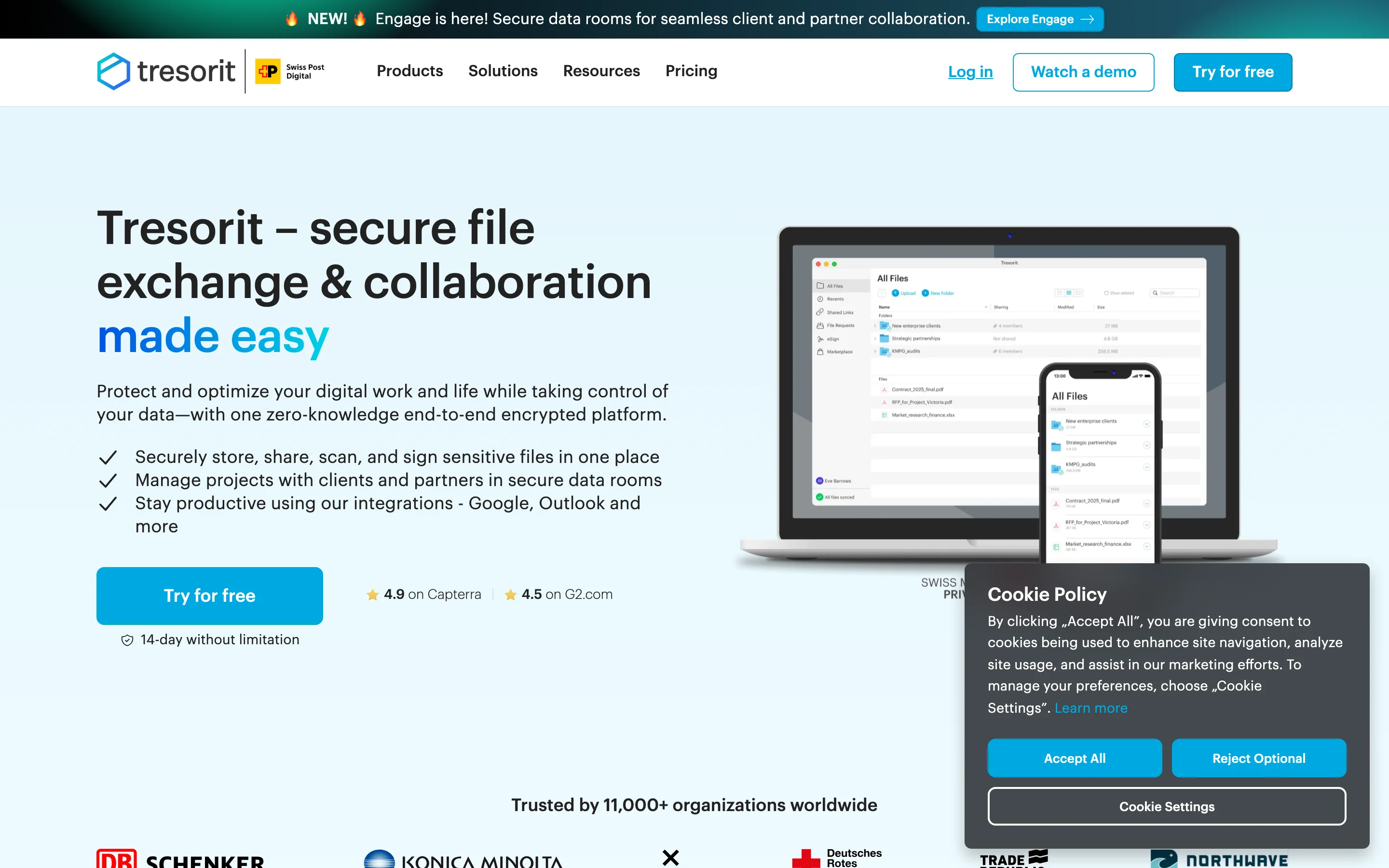Click the Tresorit hexagon logo
This screenshot has width=1389, height=868.
pyautogui.click(x=114, y=71)
